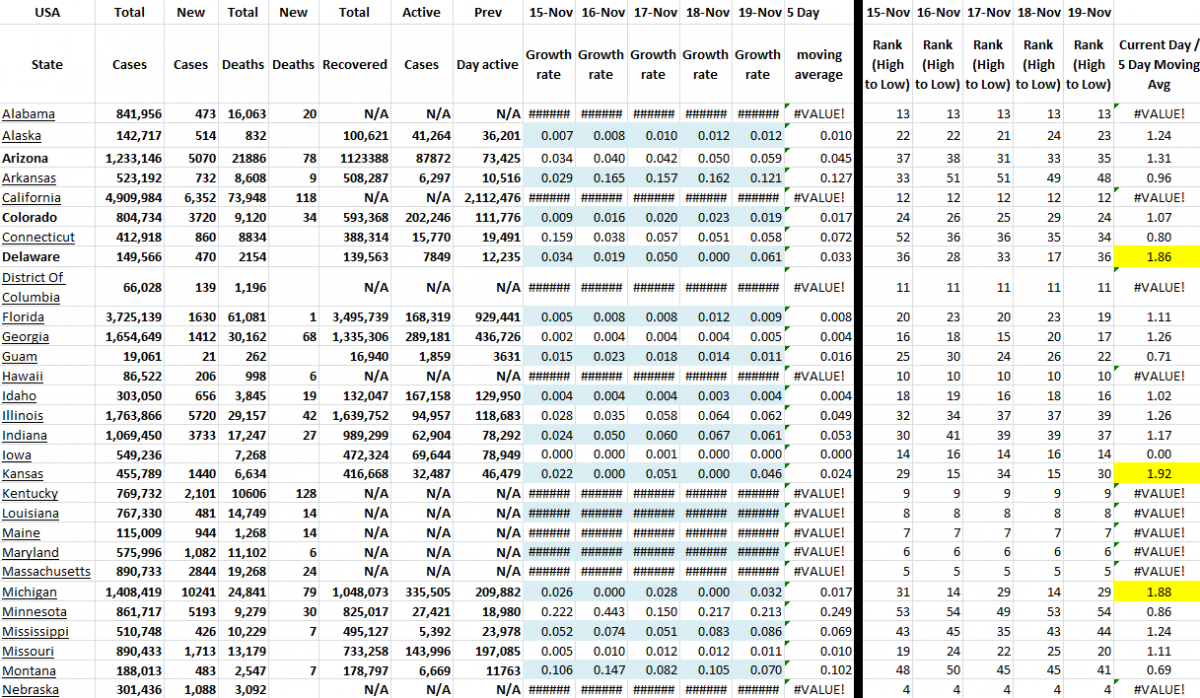Select Michigan's highlighted 1.88 moving average cell
This screenshot has height=698, width=1200.
pyautogui.click(x=1160, y=592)
